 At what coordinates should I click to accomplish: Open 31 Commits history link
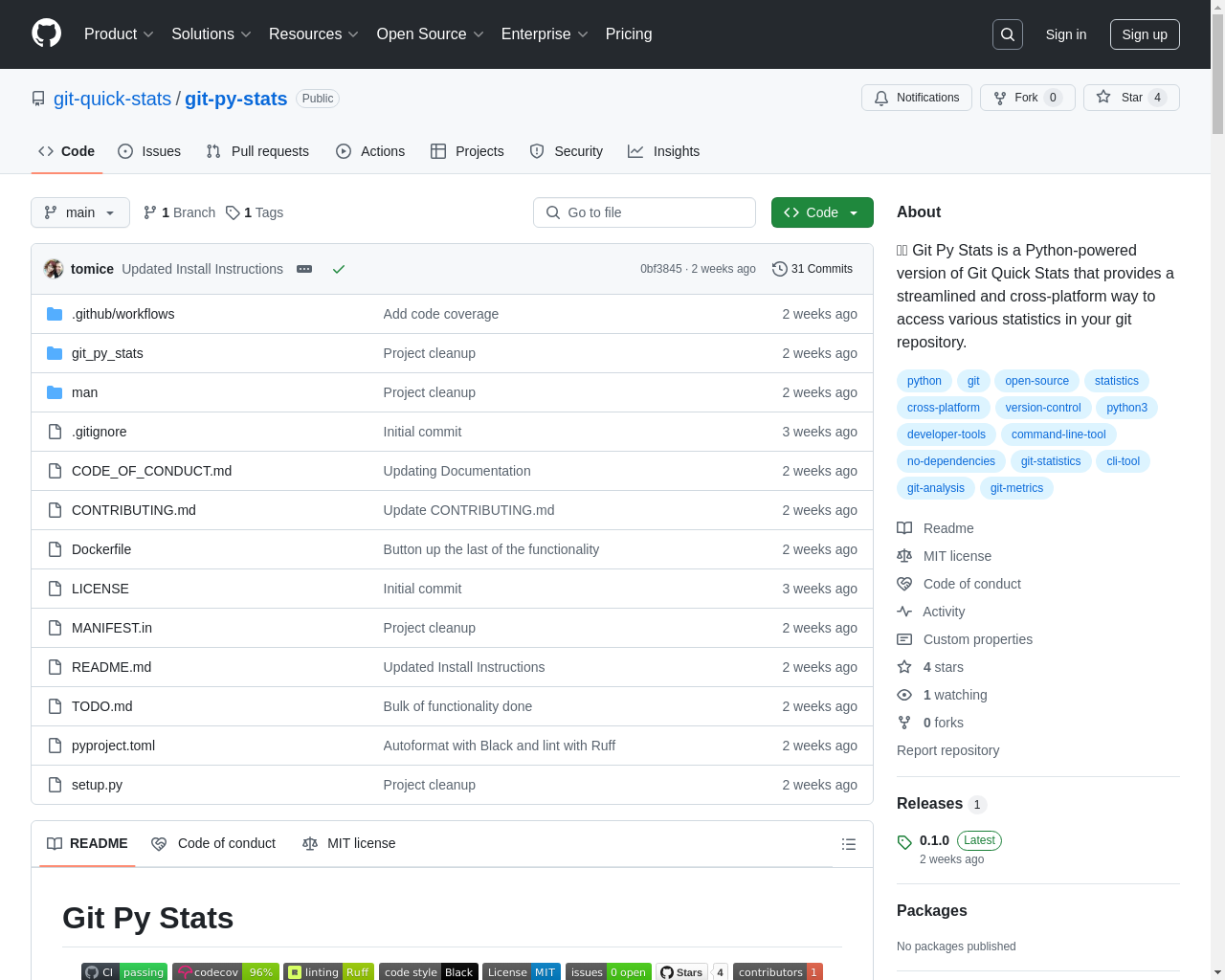[813, 269]
